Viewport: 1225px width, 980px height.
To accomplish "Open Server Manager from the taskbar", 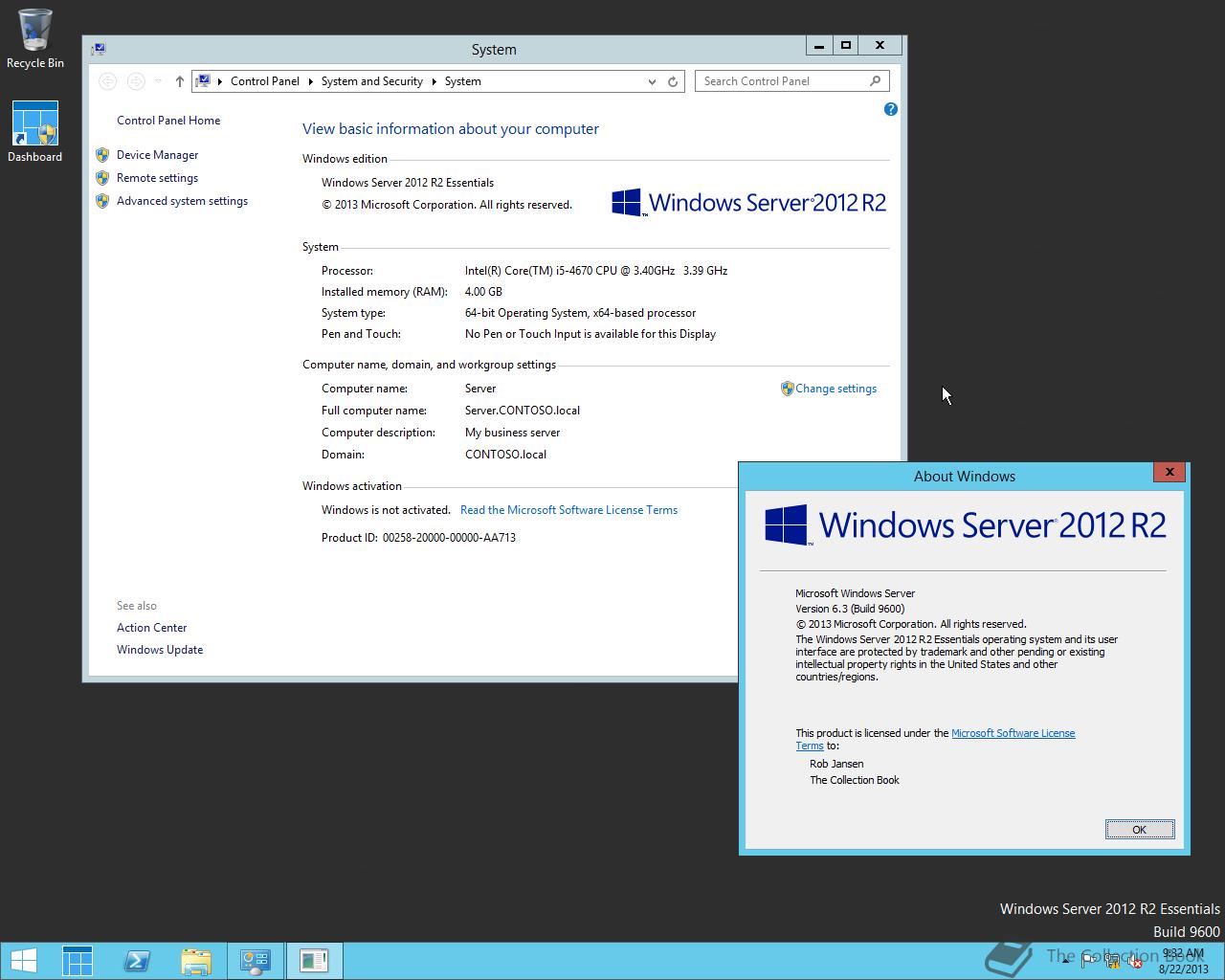I will tap(78, 961).
